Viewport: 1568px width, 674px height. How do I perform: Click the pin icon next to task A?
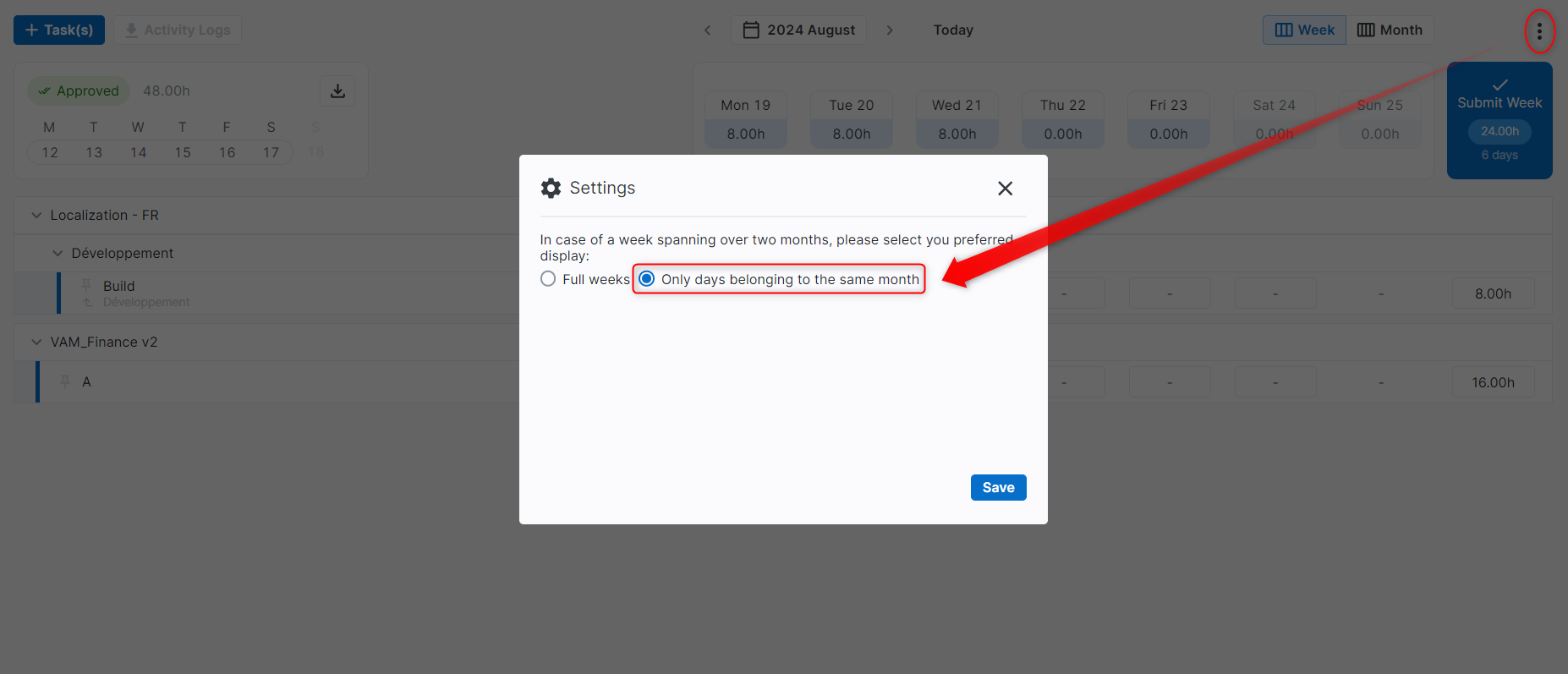click(65, 382)
